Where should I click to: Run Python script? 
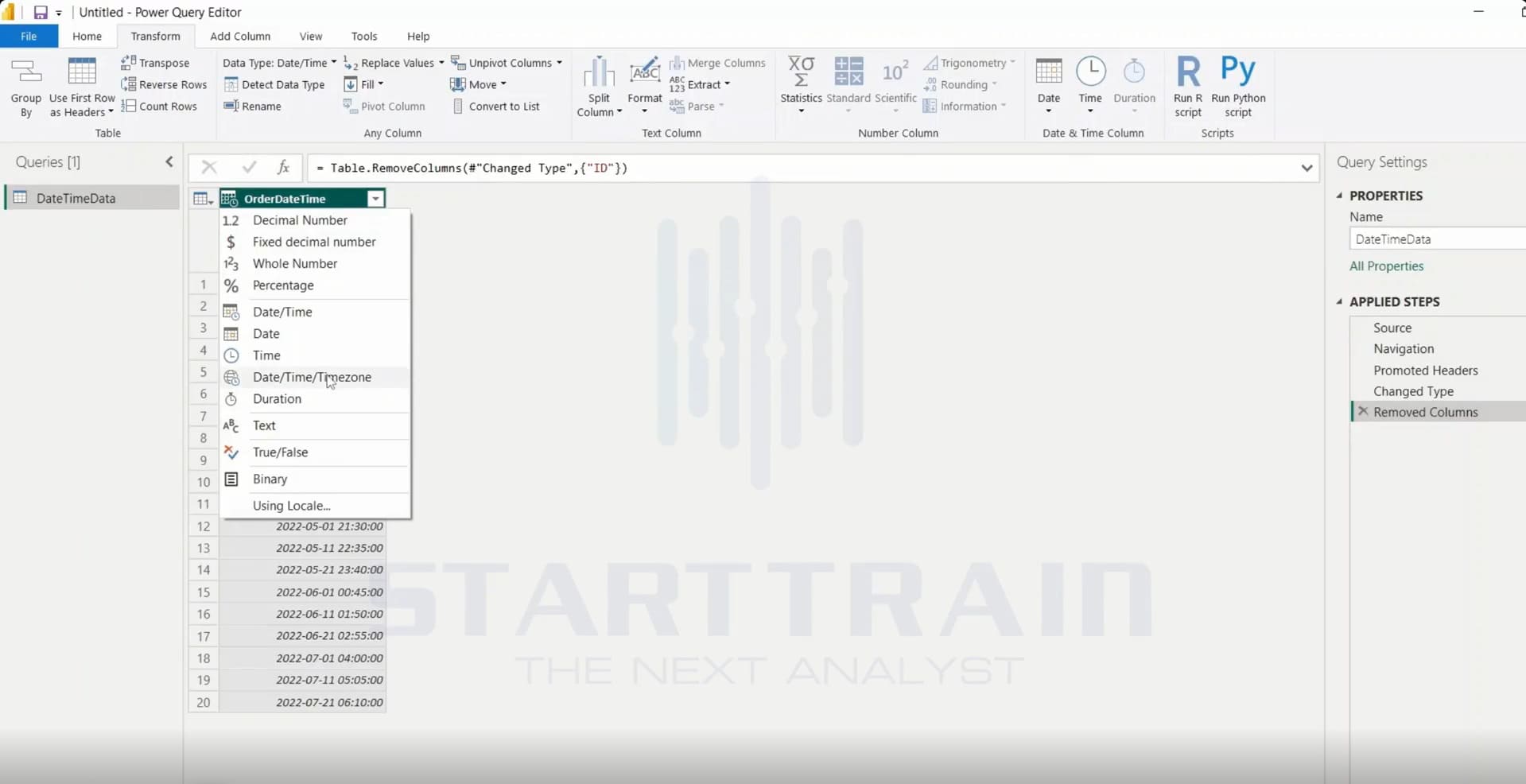[x=1238, y=87]
